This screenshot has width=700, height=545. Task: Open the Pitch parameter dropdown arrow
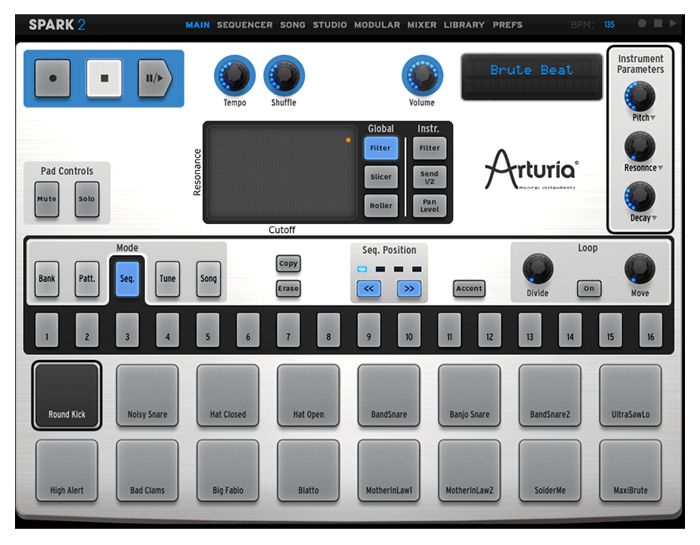point(653,119)
